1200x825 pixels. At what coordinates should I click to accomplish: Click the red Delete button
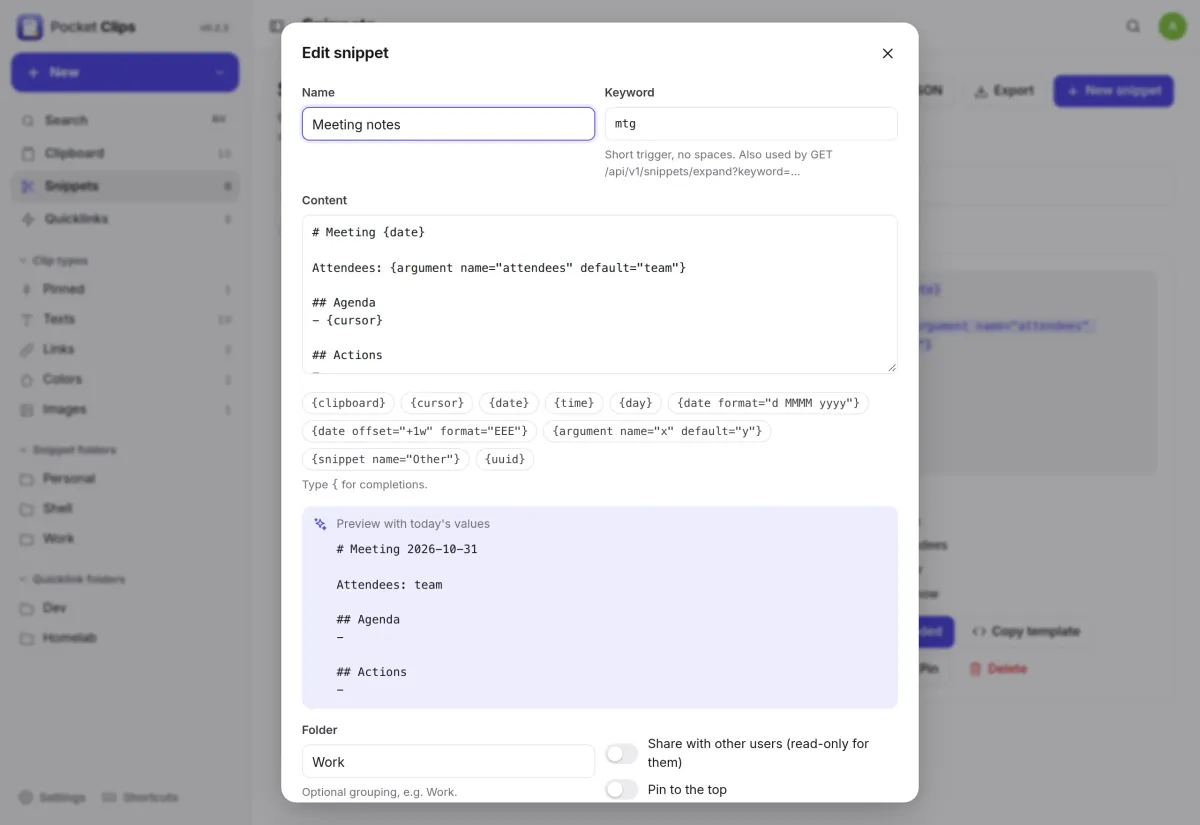point(998,669)
